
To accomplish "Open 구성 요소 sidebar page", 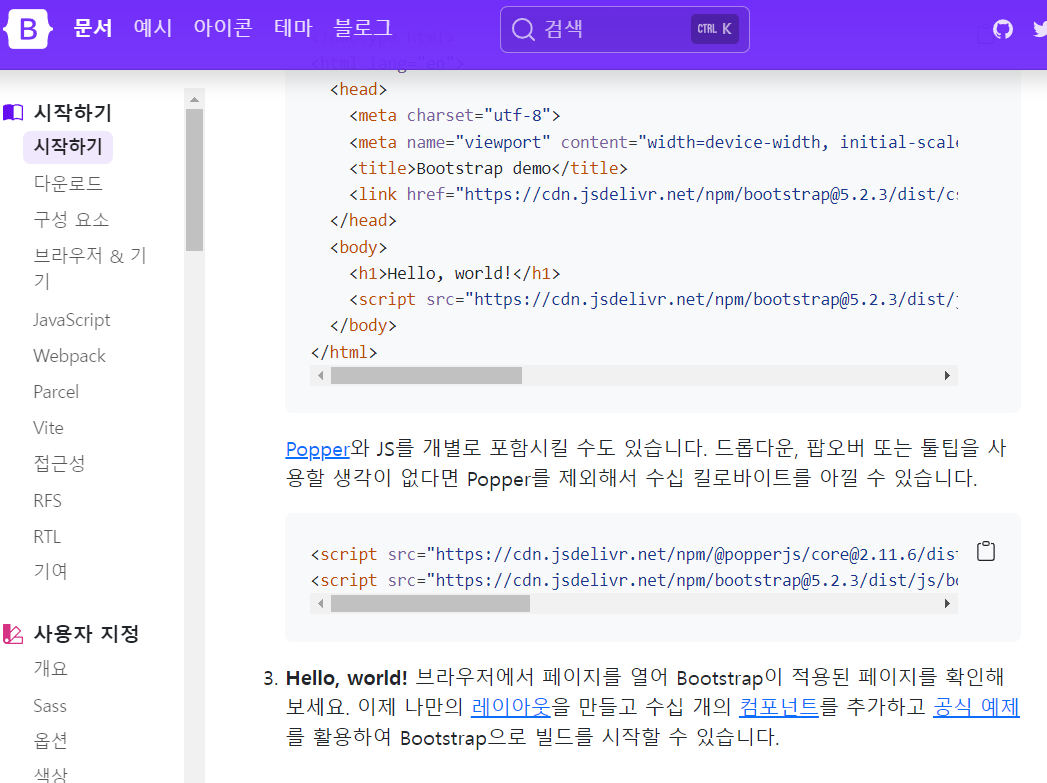I will pos(71,220).
